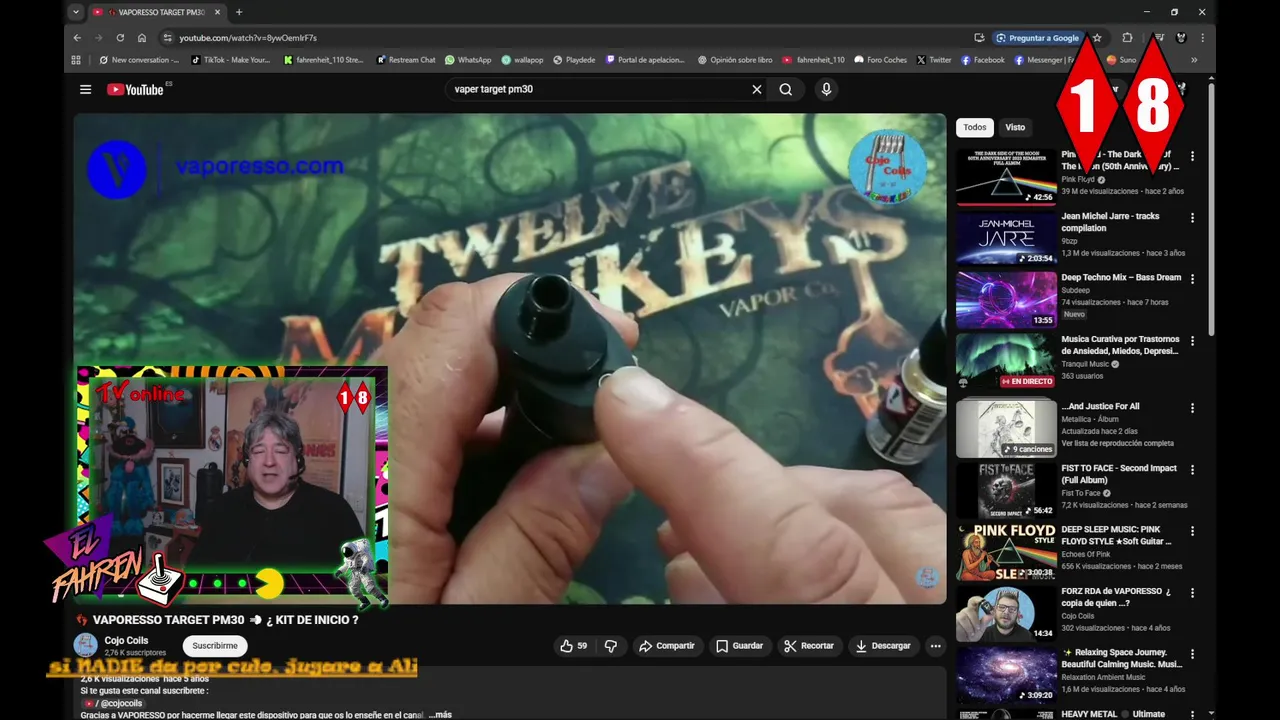Image resolution: width=1280 pixels, height=720 pixels.
Task: Open more actions three-dot menu under video
Action: pyautogui.click(x=936, y=646)
